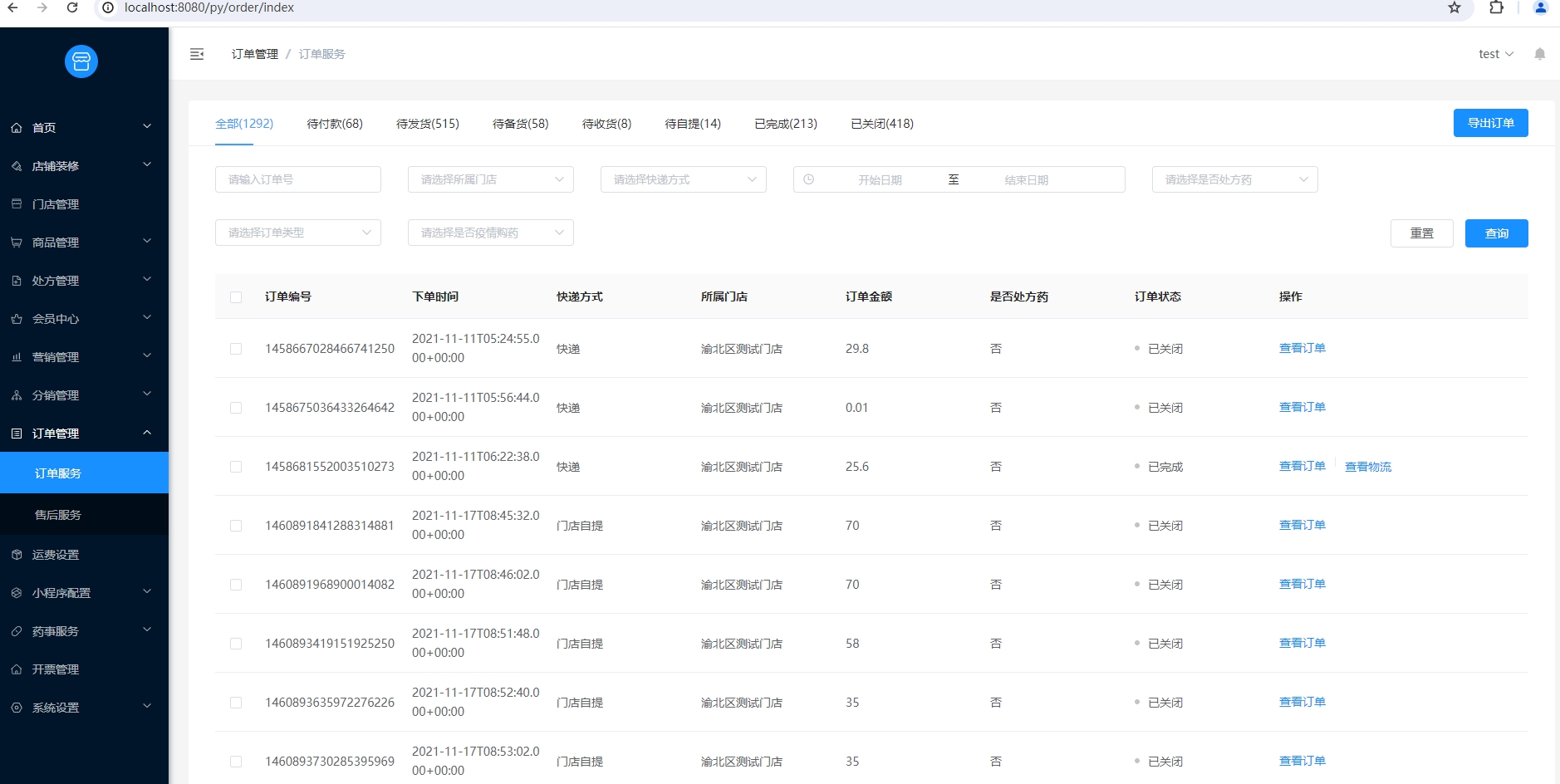The height and width of the screenshot is (784, 1560).
Task: Click the 首页 home icon in sidebar
Action: coord(17,128)
